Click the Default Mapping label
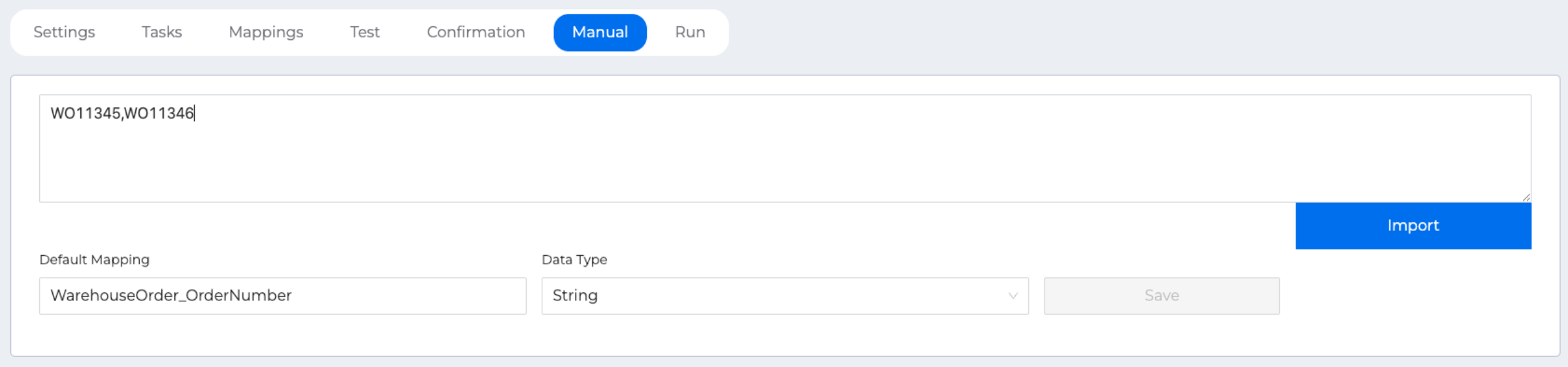1568x367 pixels. (x=94, y=260)
